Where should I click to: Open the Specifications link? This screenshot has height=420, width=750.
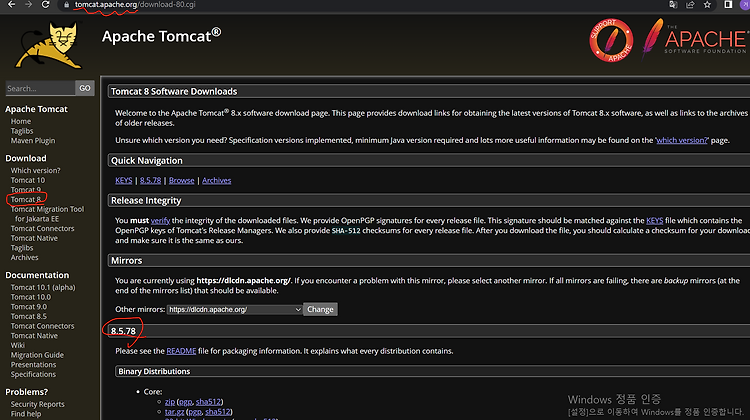click(x=33, y=374)
